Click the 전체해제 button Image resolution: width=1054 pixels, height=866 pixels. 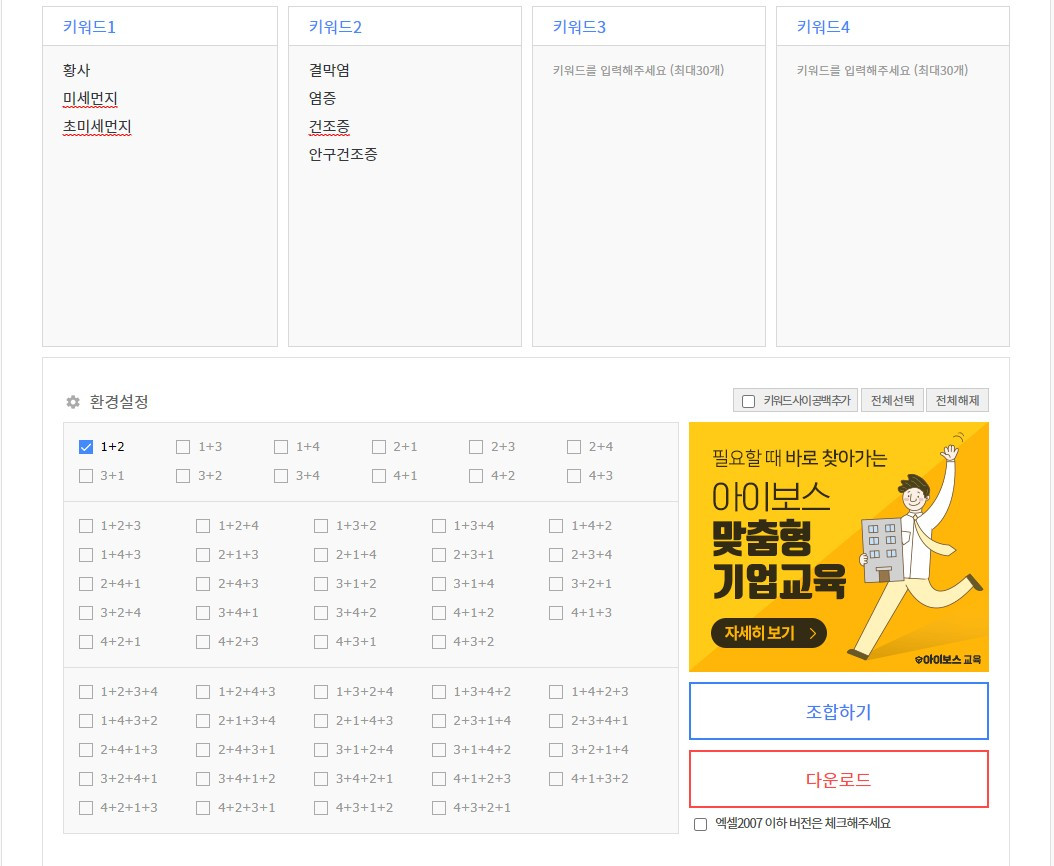point(957,401)
